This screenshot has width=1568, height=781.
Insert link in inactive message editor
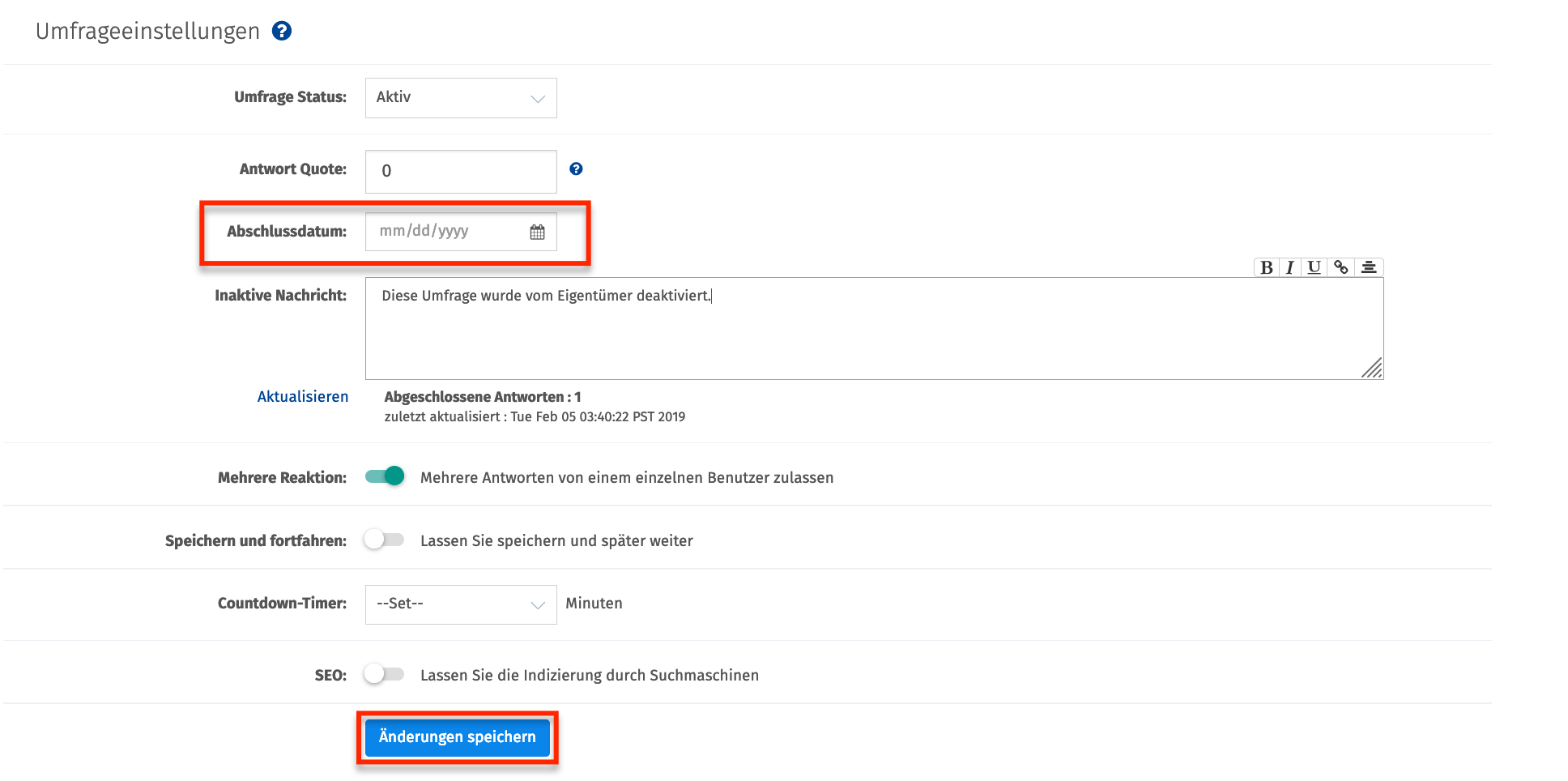[x=1341, y=267]
